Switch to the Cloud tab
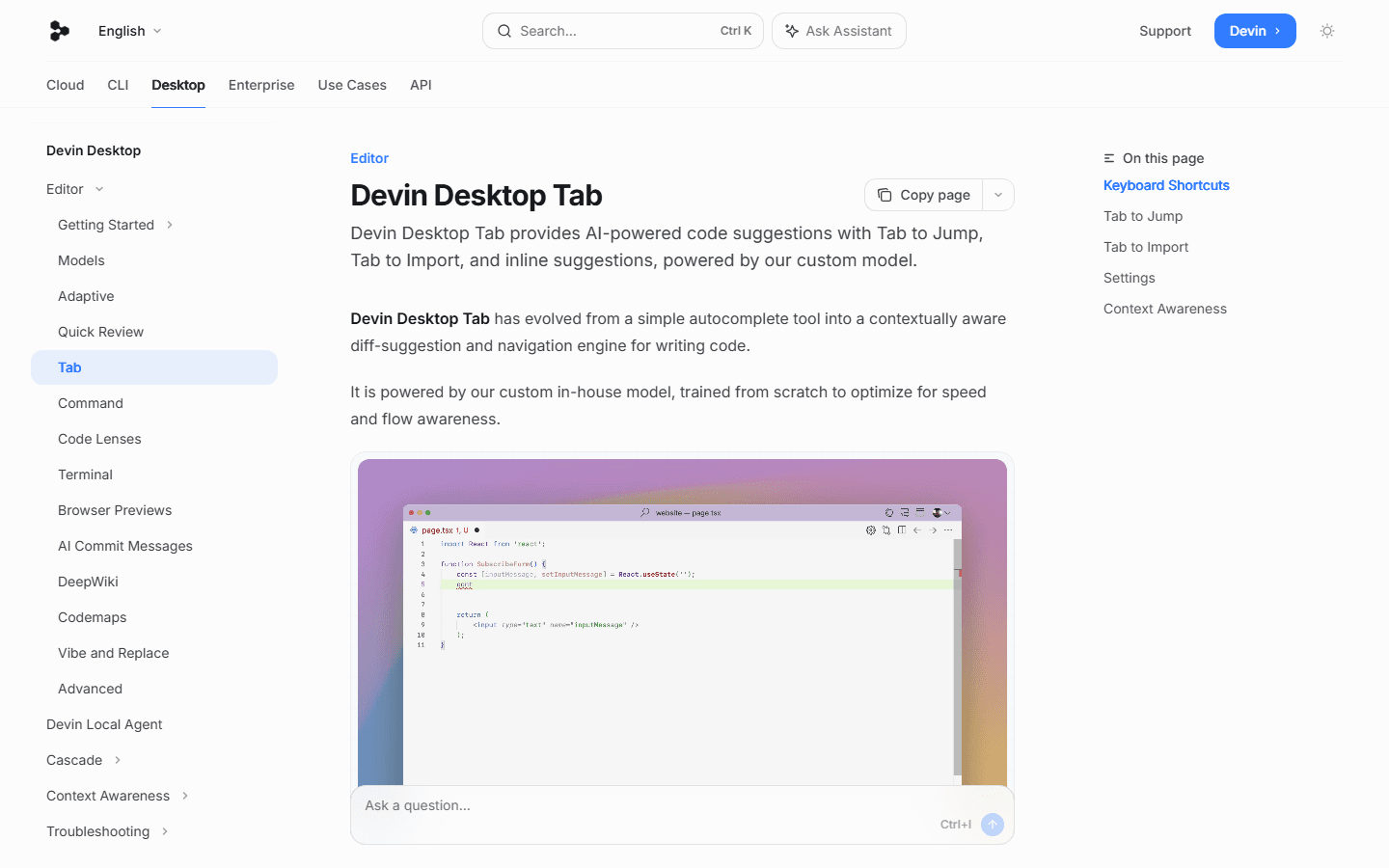Image resolution: width=1389 pixels, height=868 pixels. pyautogui.click(x=66, y=85)
